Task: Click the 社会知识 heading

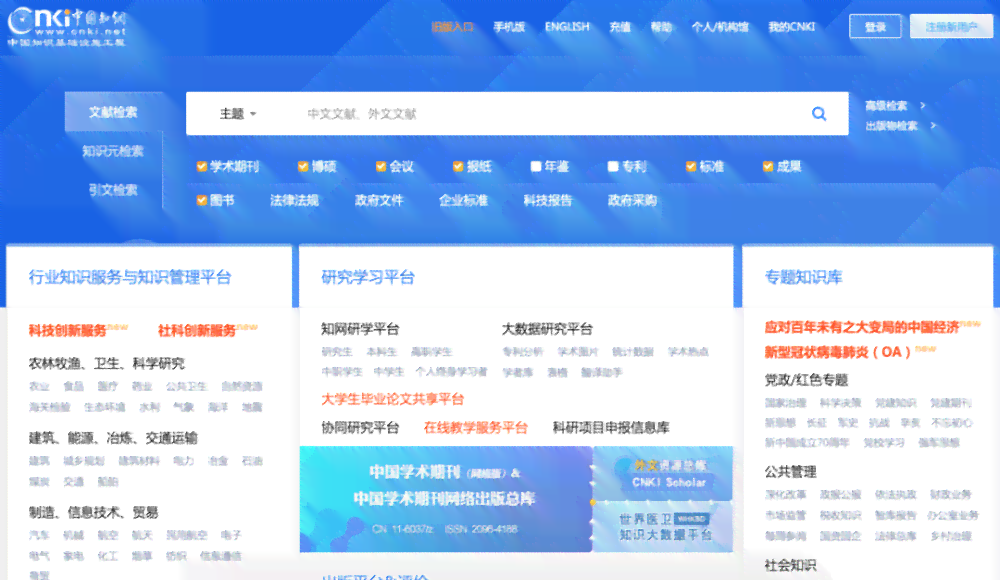Action: point(790,565)
